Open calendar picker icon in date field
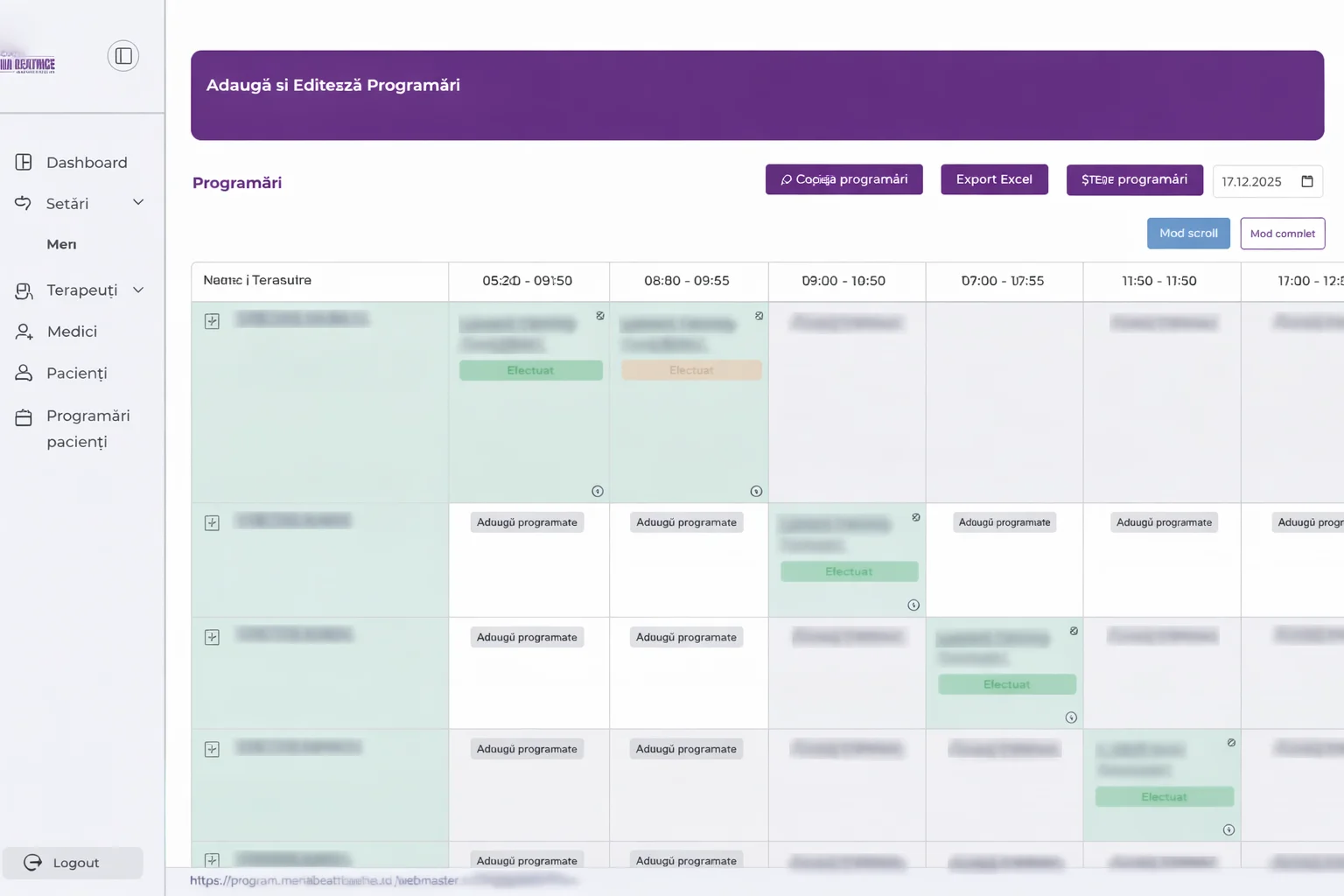The height and width of the screenshot is (896, 1344). (1307, 181)
